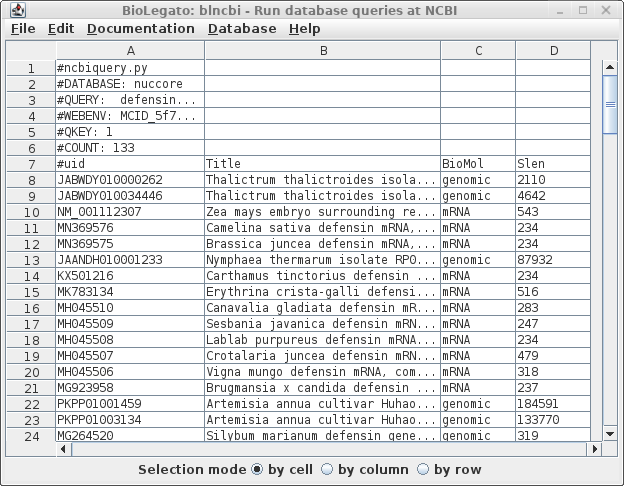Expand the Help menu
Image resolution: width=624 pixels, height=486 pixels.
305,29
